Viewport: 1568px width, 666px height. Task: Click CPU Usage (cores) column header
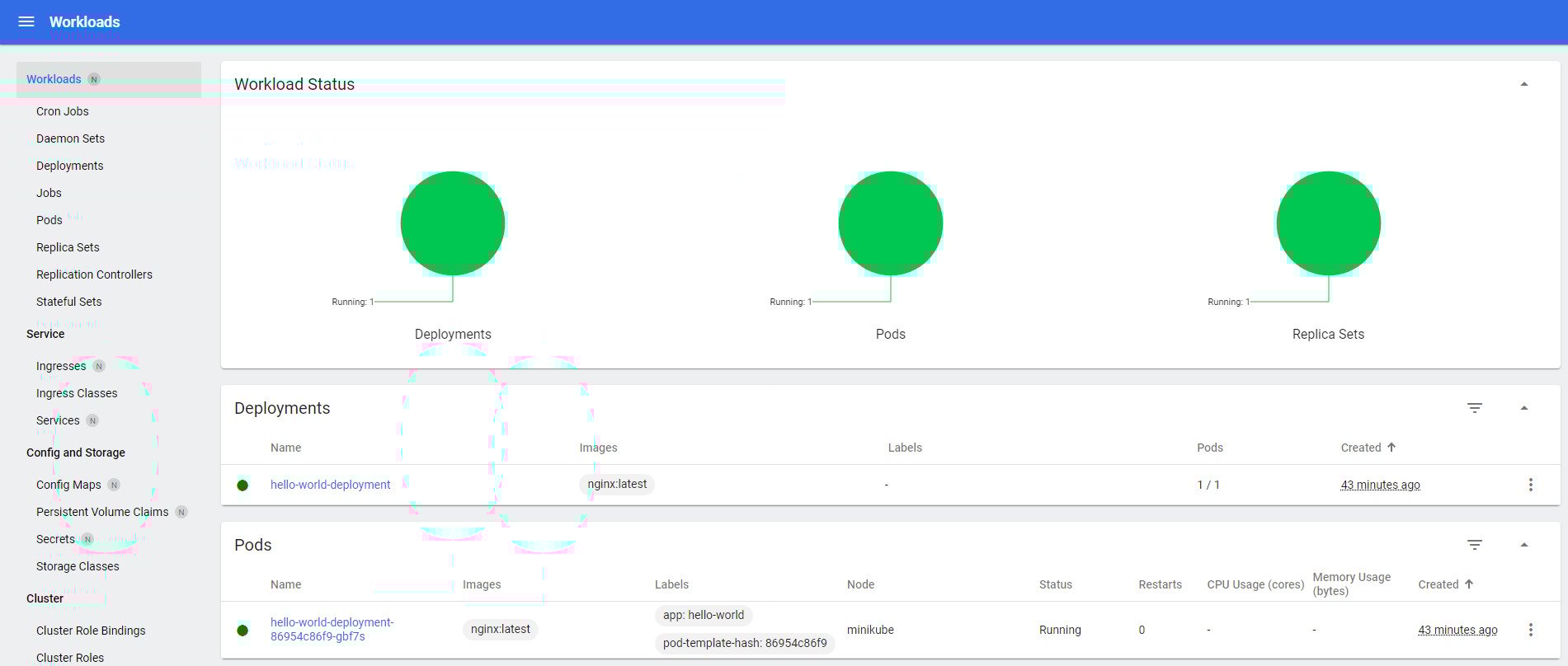click(1255, 584)
